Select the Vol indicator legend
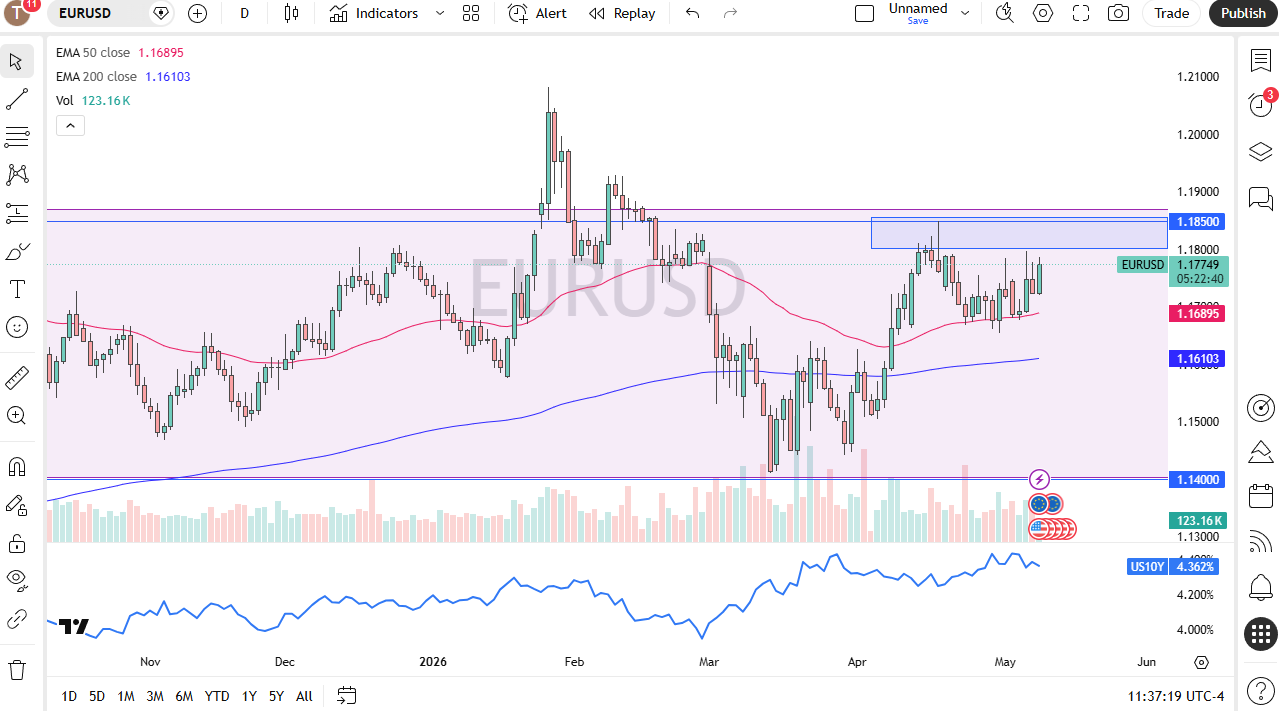The image size is (1279, 711). click(93, 100)
